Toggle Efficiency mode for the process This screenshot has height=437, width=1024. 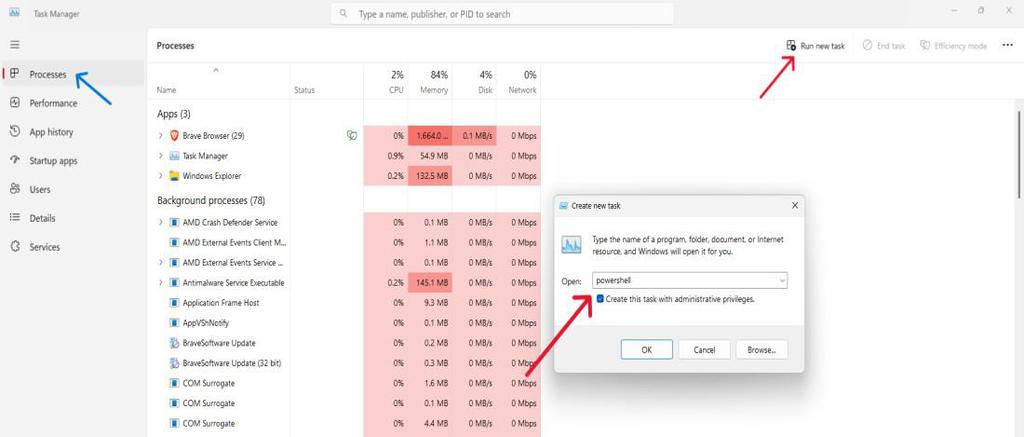click(x=953, y=46)
